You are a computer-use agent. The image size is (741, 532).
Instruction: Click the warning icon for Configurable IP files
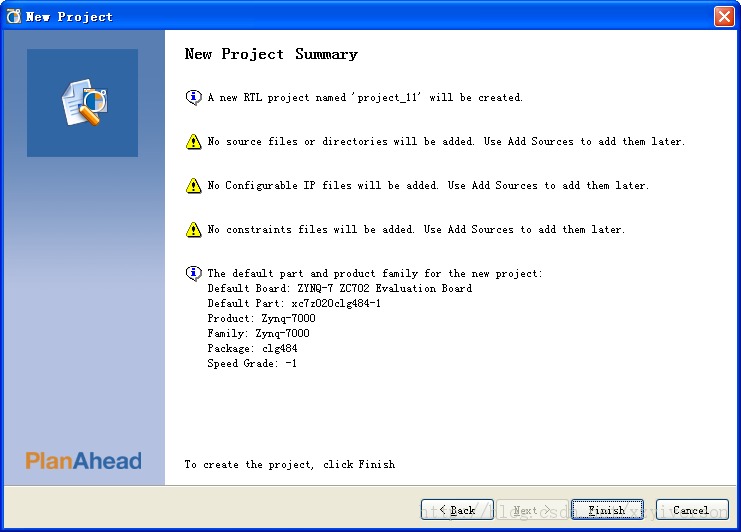click(193, 185)
